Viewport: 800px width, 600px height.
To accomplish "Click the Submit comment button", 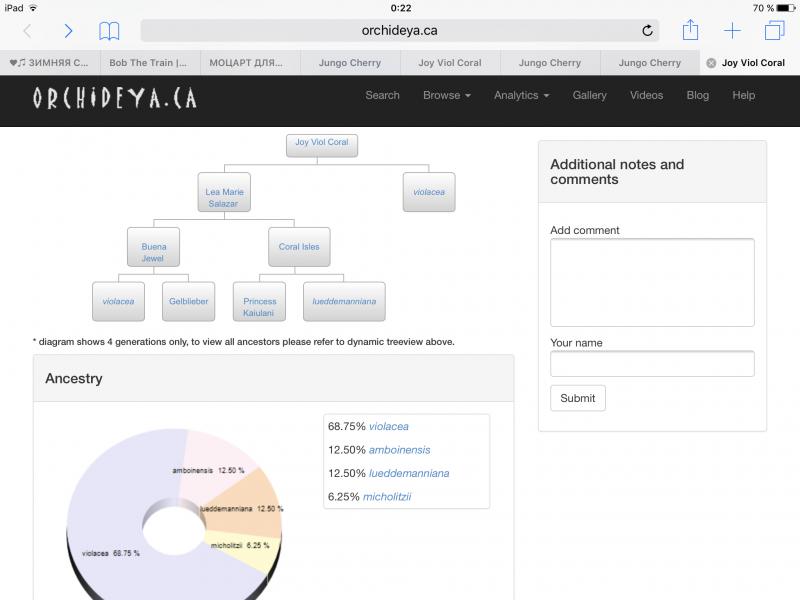I will click(x=577, y=398).
